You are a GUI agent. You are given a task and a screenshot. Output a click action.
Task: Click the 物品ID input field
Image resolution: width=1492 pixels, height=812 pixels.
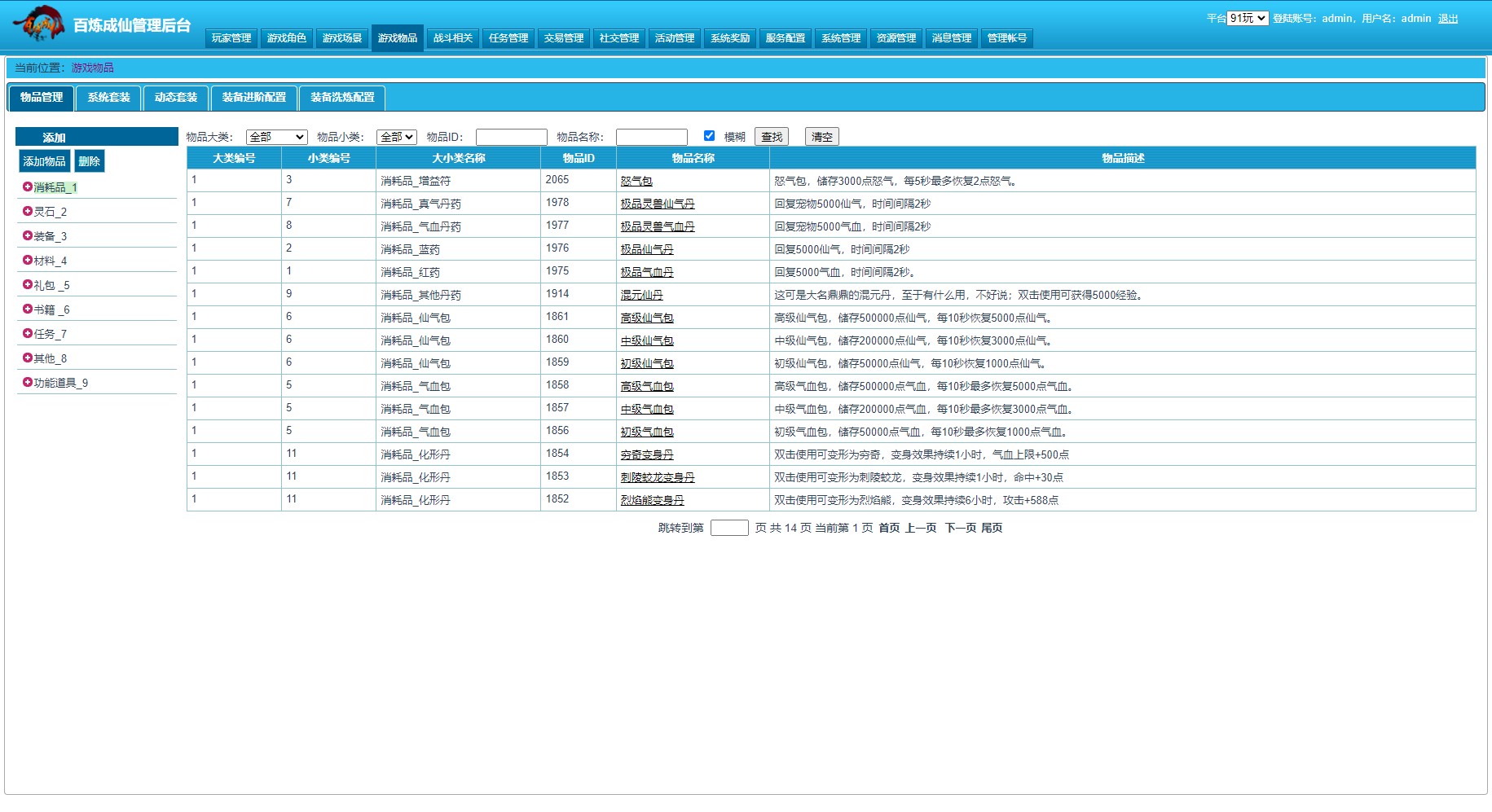pos(511,137)
